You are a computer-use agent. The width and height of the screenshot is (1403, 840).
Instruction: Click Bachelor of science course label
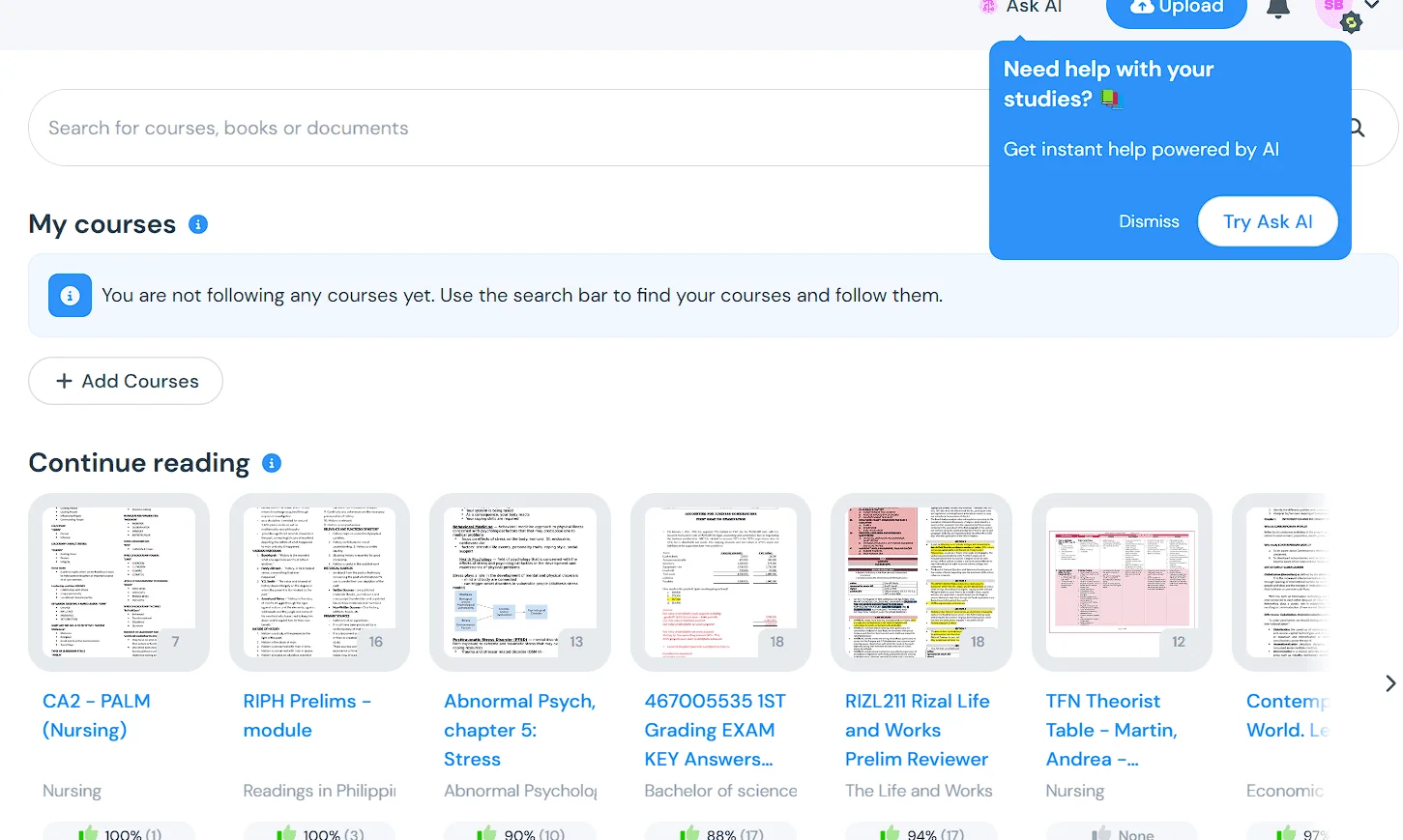point(721,791)
